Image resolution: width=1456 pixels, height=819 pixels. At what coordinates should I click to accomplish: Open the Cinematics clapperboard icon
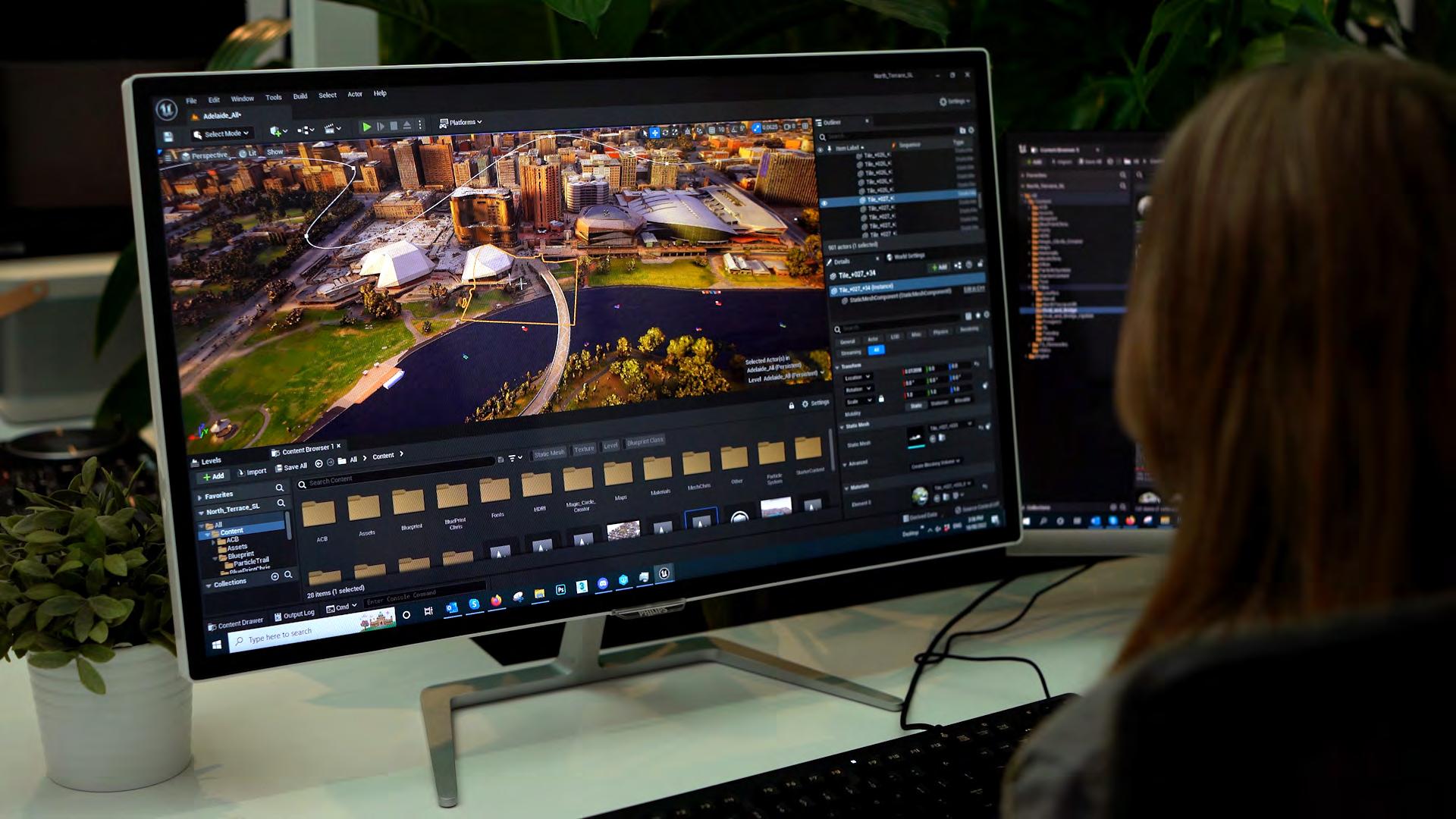[x=331, y=129]
